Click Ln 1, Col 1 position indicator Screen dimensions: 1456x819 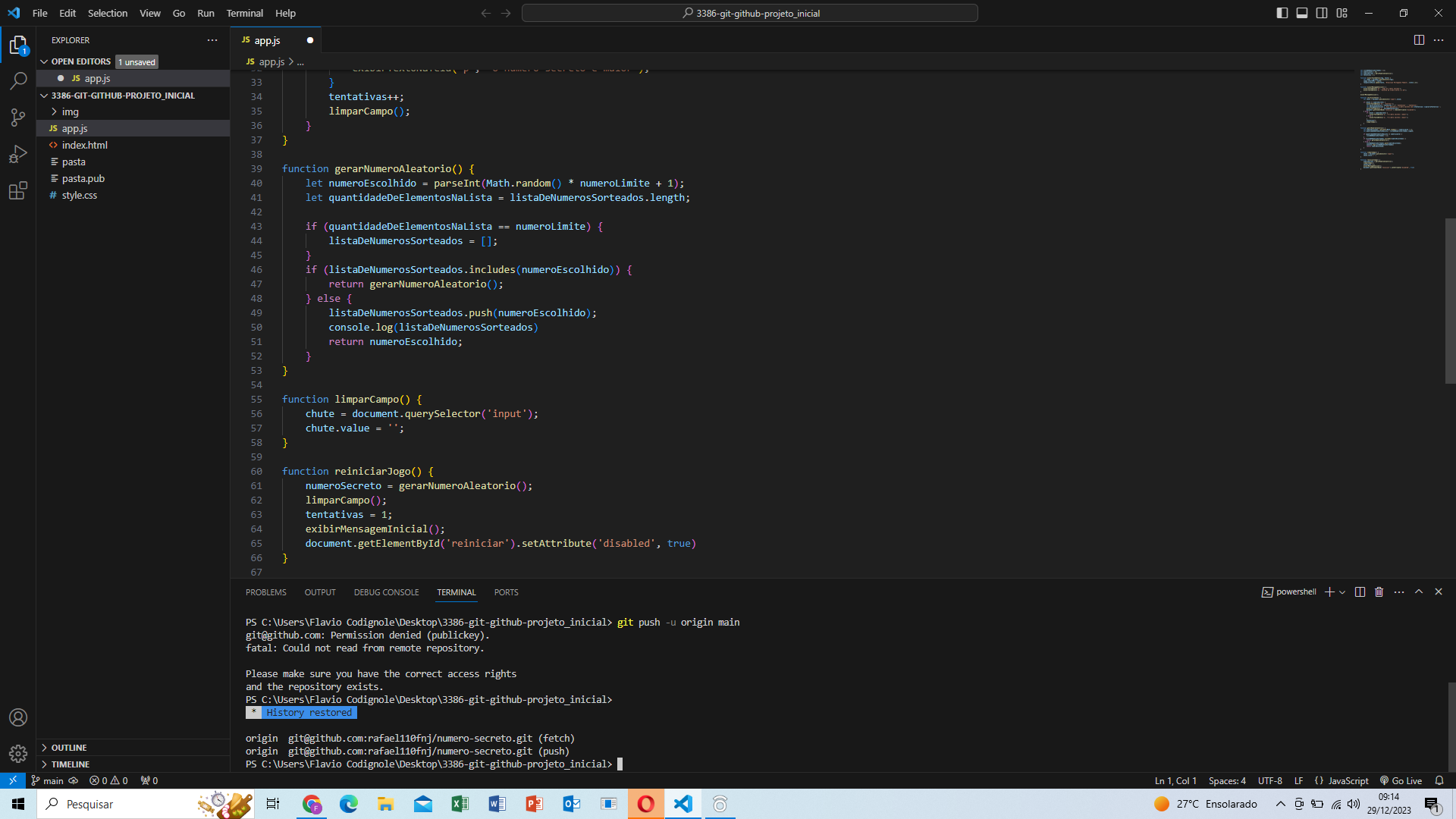pos(1175,780)
